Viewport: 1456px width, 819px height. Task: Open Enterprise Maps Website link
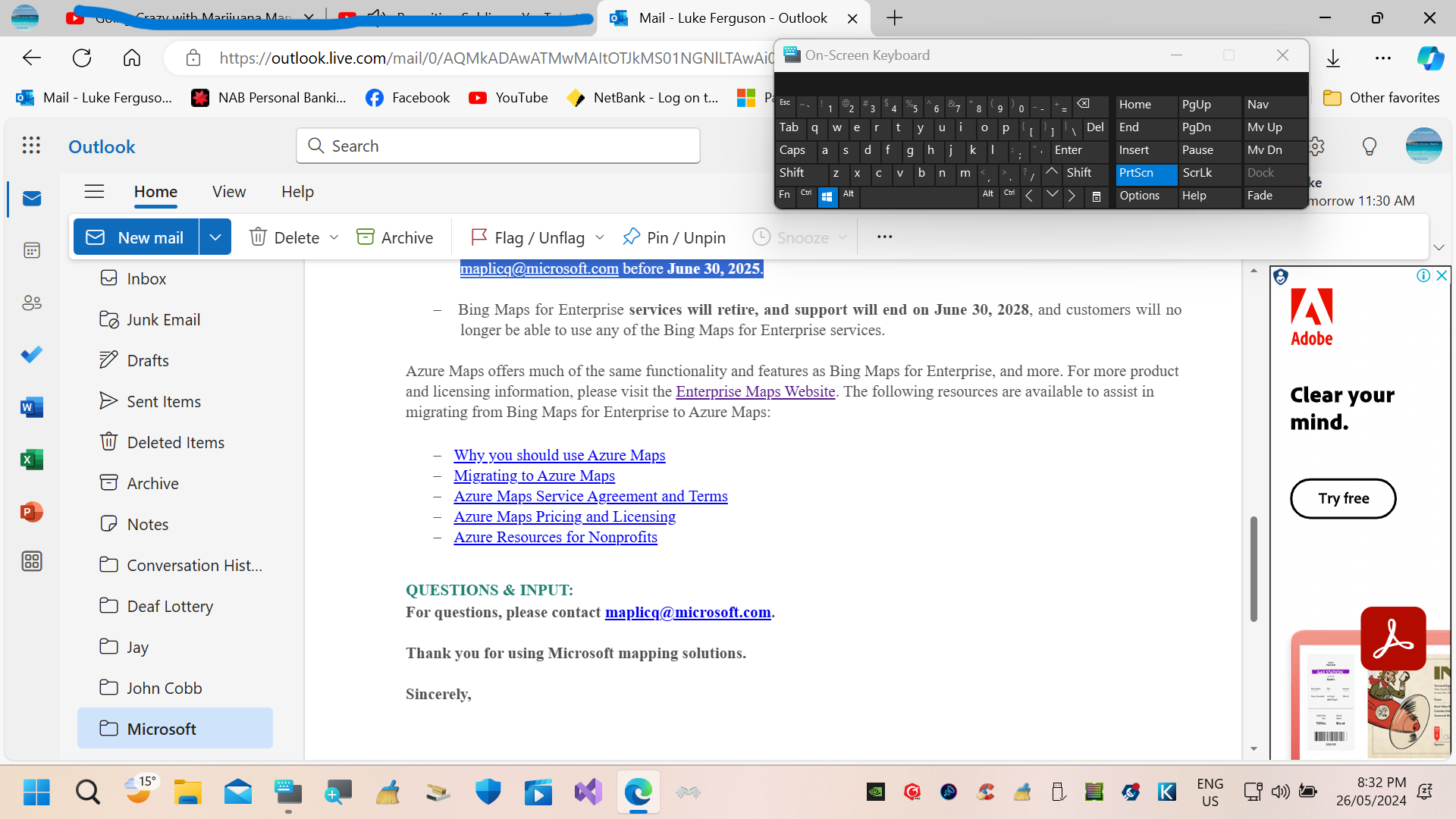click(x=755, y=391)
